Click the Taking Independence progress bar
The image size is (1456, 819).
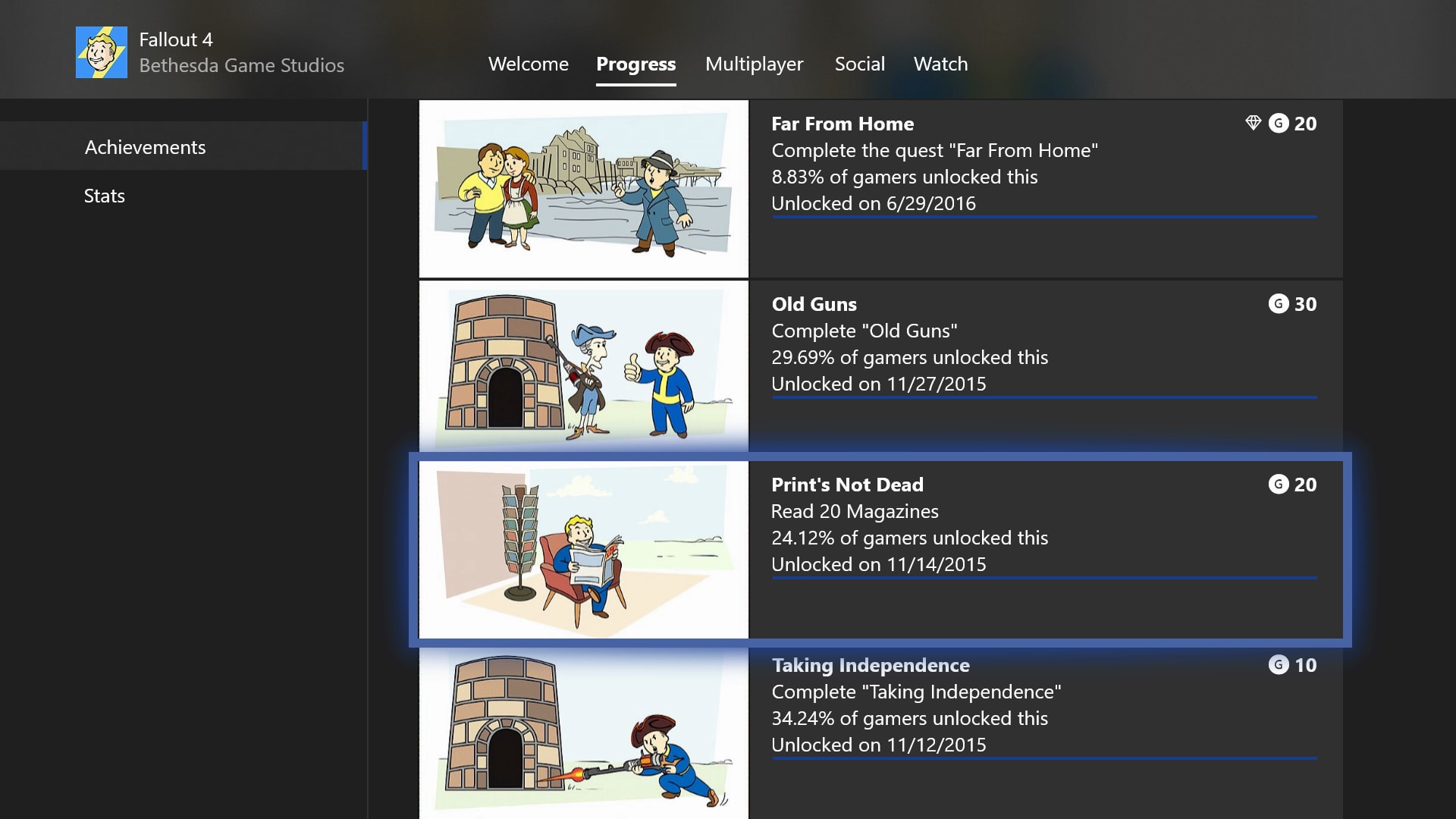1044,758
